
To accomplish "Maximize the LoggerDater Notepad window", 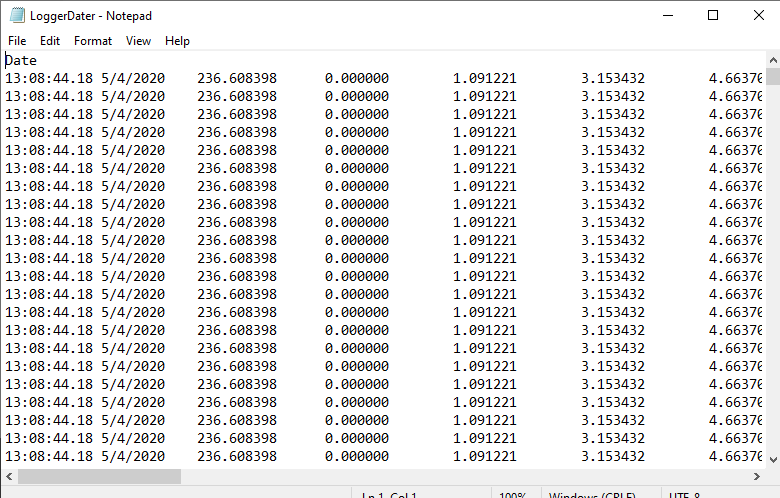I will coord(713,15).
